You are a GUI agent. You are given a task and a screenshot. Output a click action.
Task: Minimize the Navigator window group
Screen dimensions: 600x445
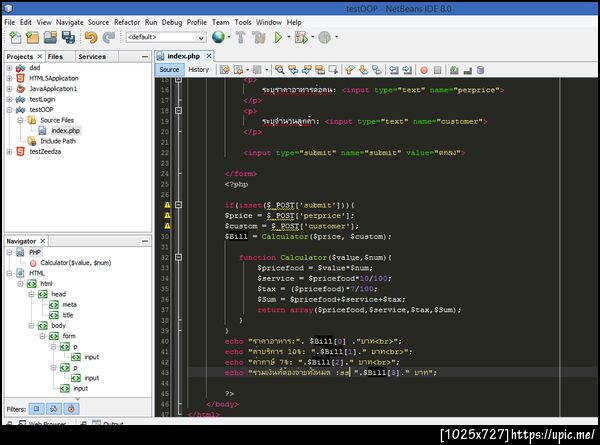point(145,241)
